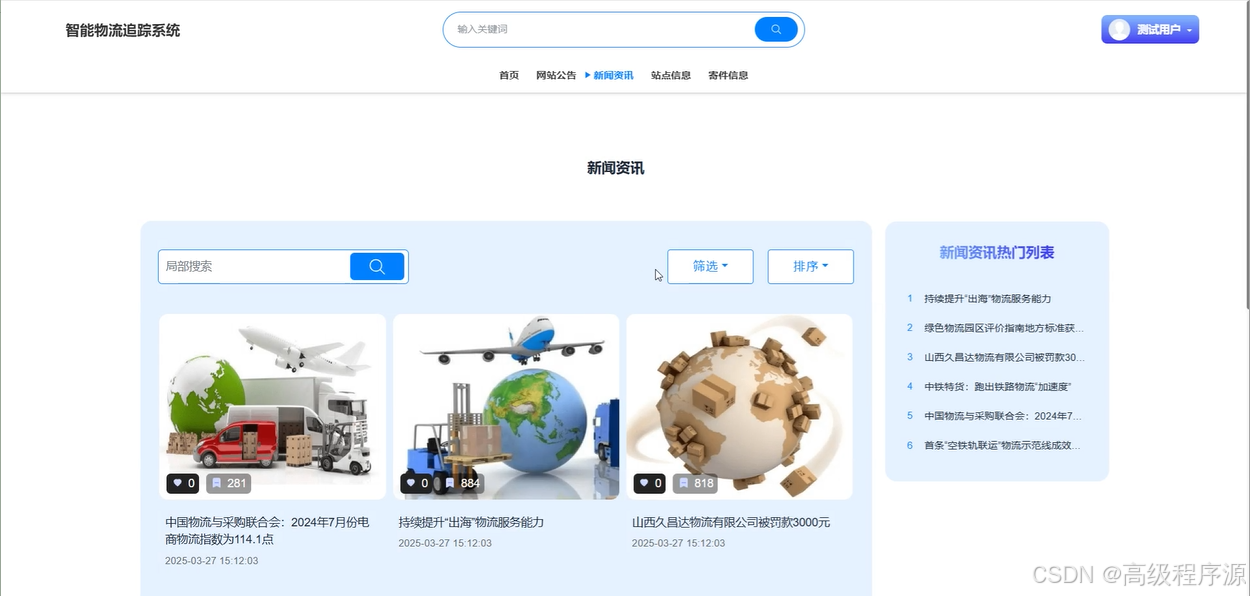Click heart like icon on 电商物流指数 card
The height and width of the screenshot is (596, 1250).
click(179, 483)
